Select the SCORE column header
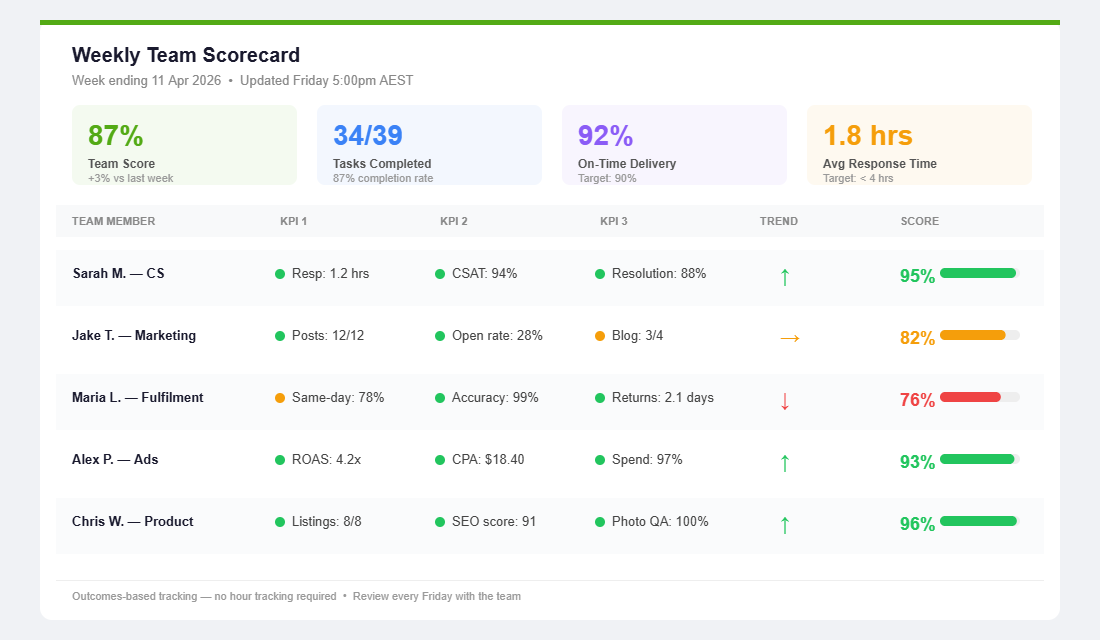This screenshot has height=640, width=1100. coord(919,221)
